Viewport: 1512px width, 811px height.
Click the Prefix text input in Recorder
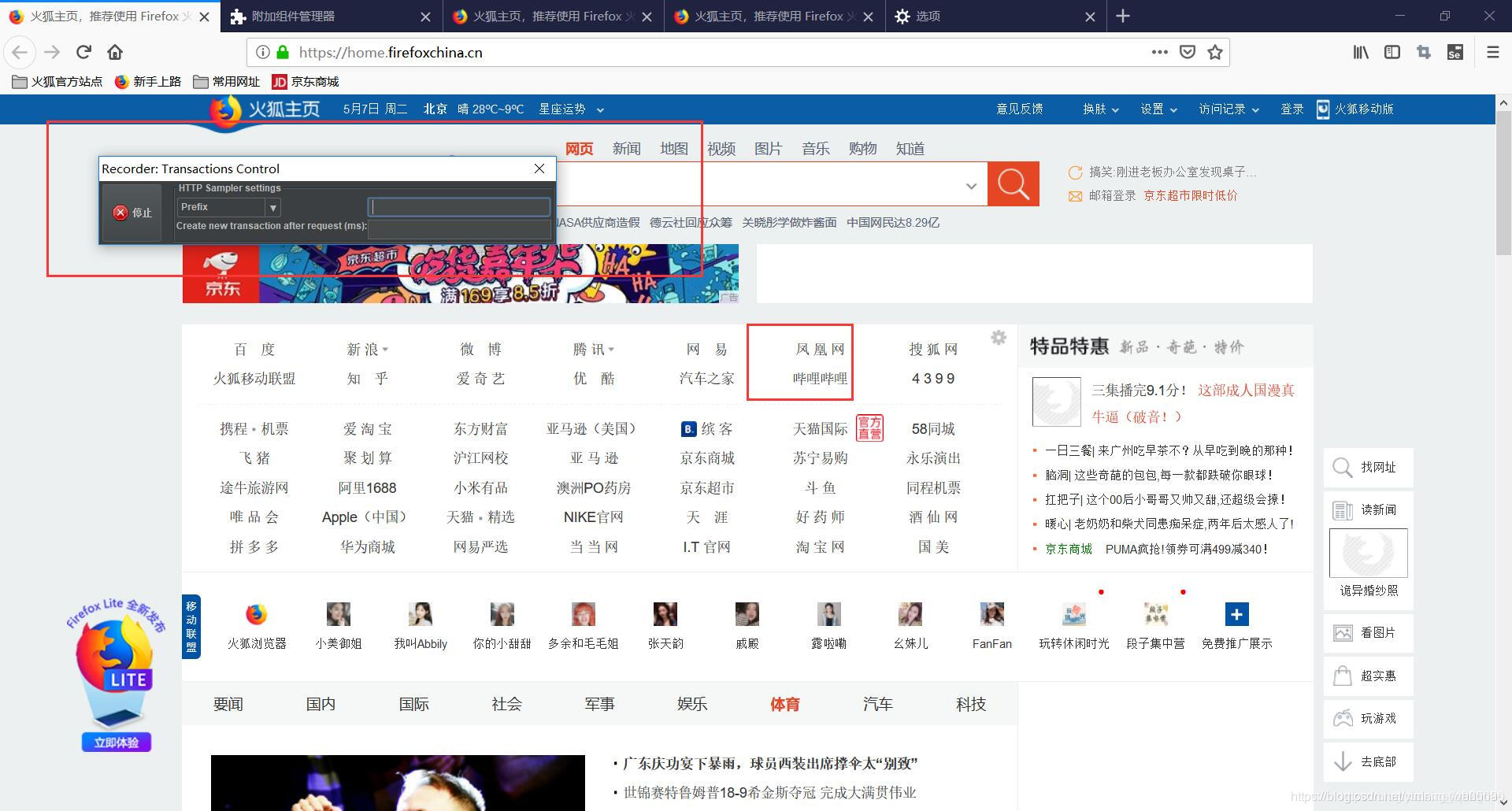(x=460, y=207)
